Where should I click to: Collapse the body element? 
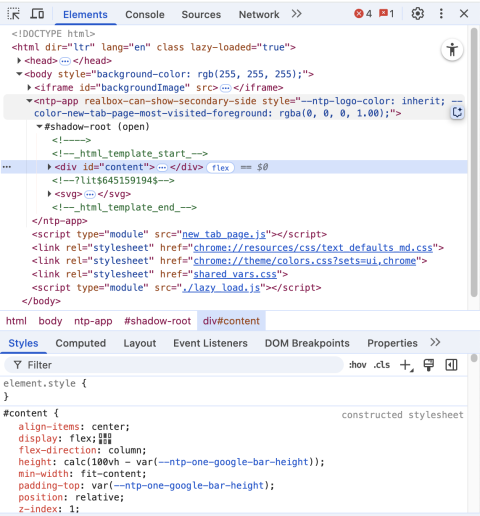(x=19, y=74)
